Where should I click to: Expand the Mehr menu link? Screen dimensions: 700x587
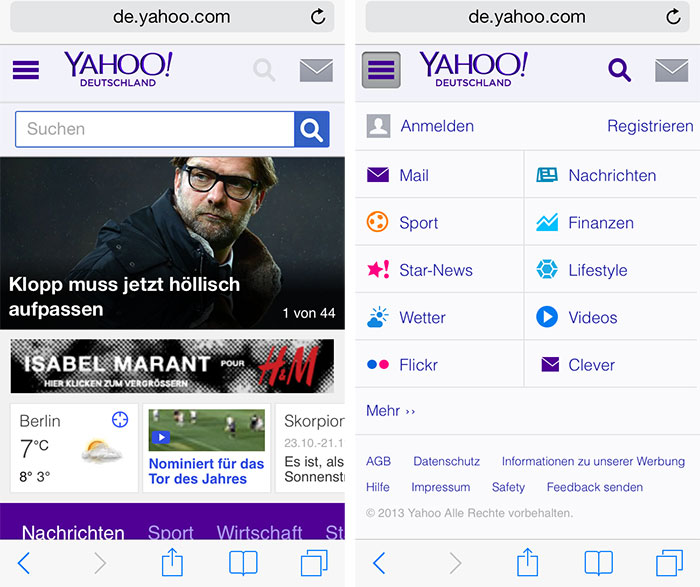[390, 411]
